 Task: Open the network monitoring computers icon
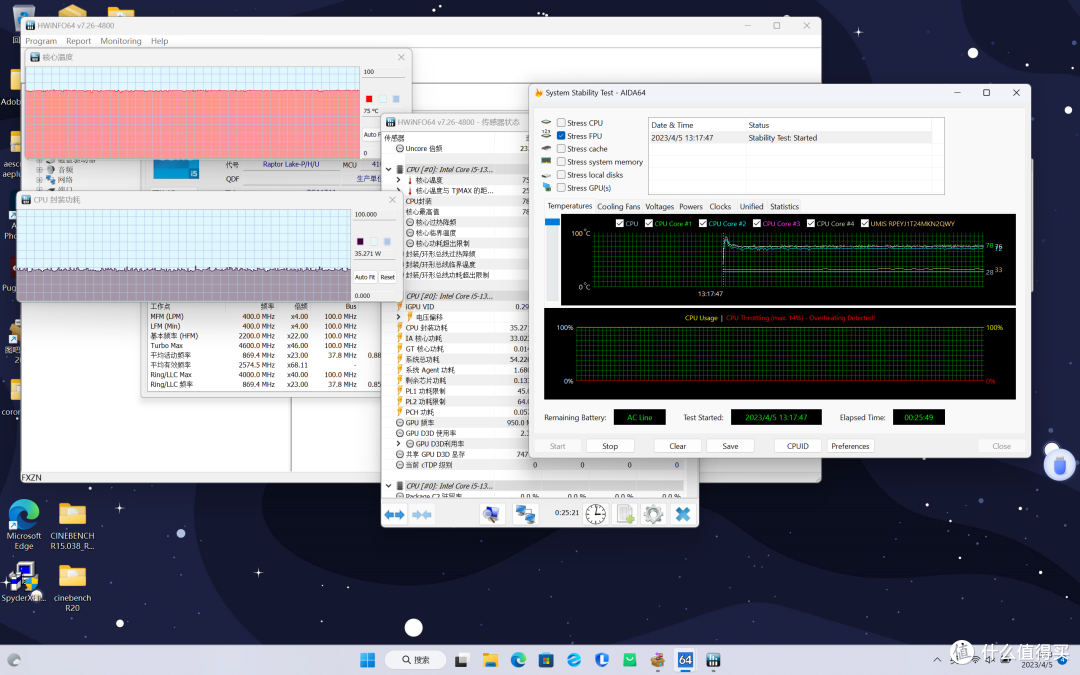[525, 514]
